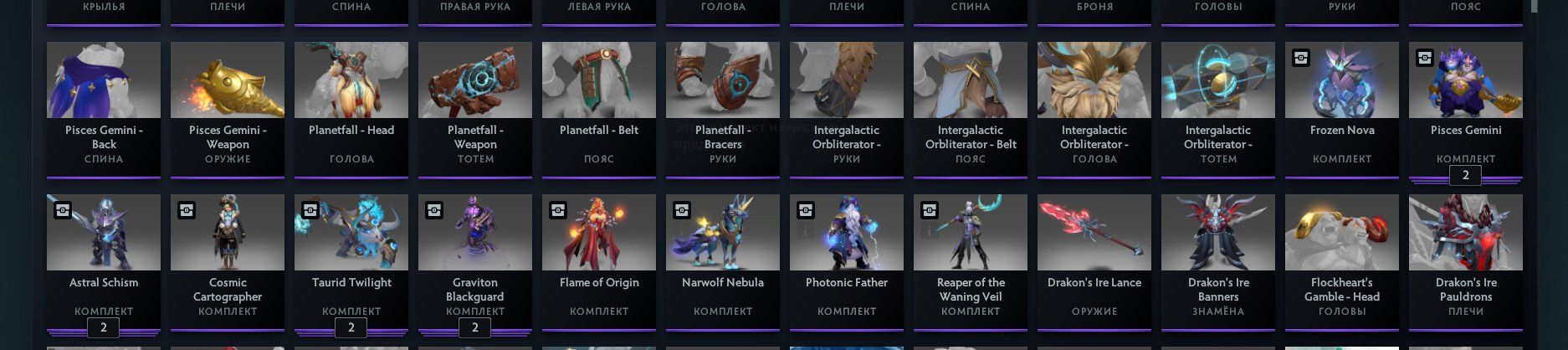Viewport: 1568px width, 350px height.
Task: Select the Frozen Nova bundle icon
Action: click(x=1300, y=58)
